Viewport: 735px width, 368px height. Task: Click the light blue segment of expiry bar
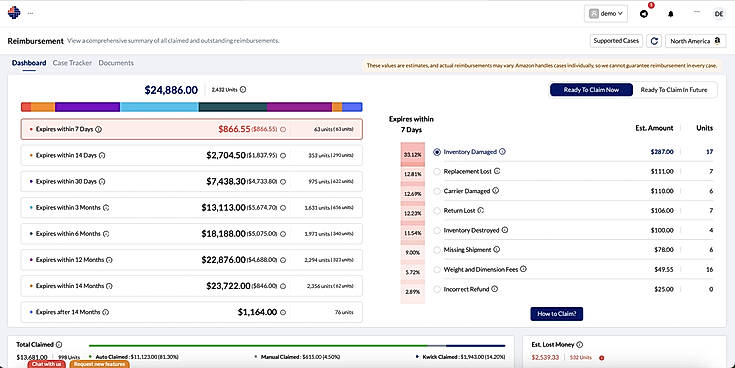tap(159, 107)
